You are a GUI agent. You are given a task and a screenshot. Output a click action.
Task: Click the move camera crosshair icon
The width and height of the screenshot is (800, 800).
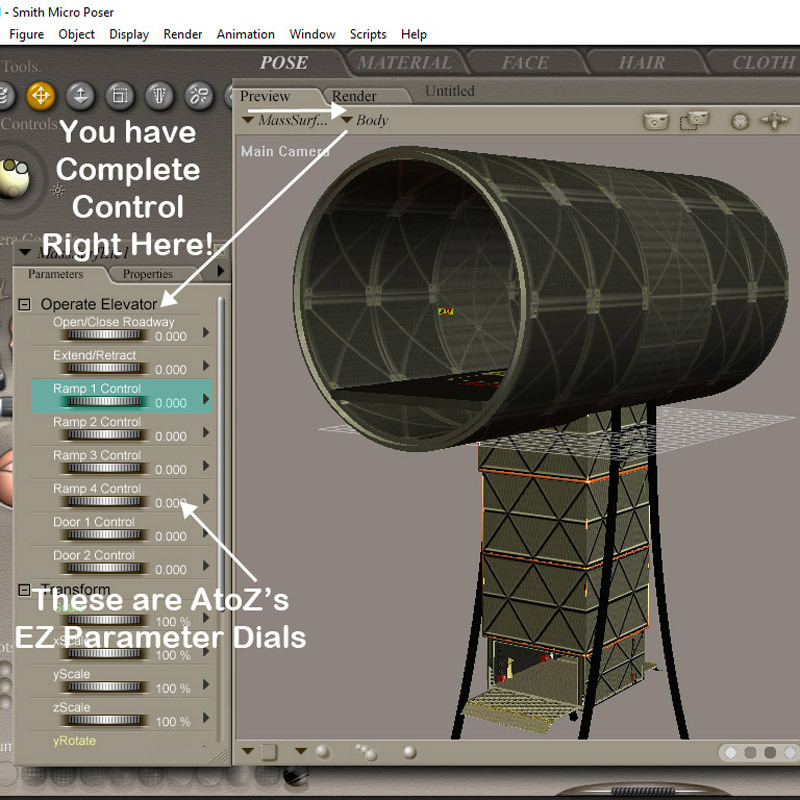(774, 121)
